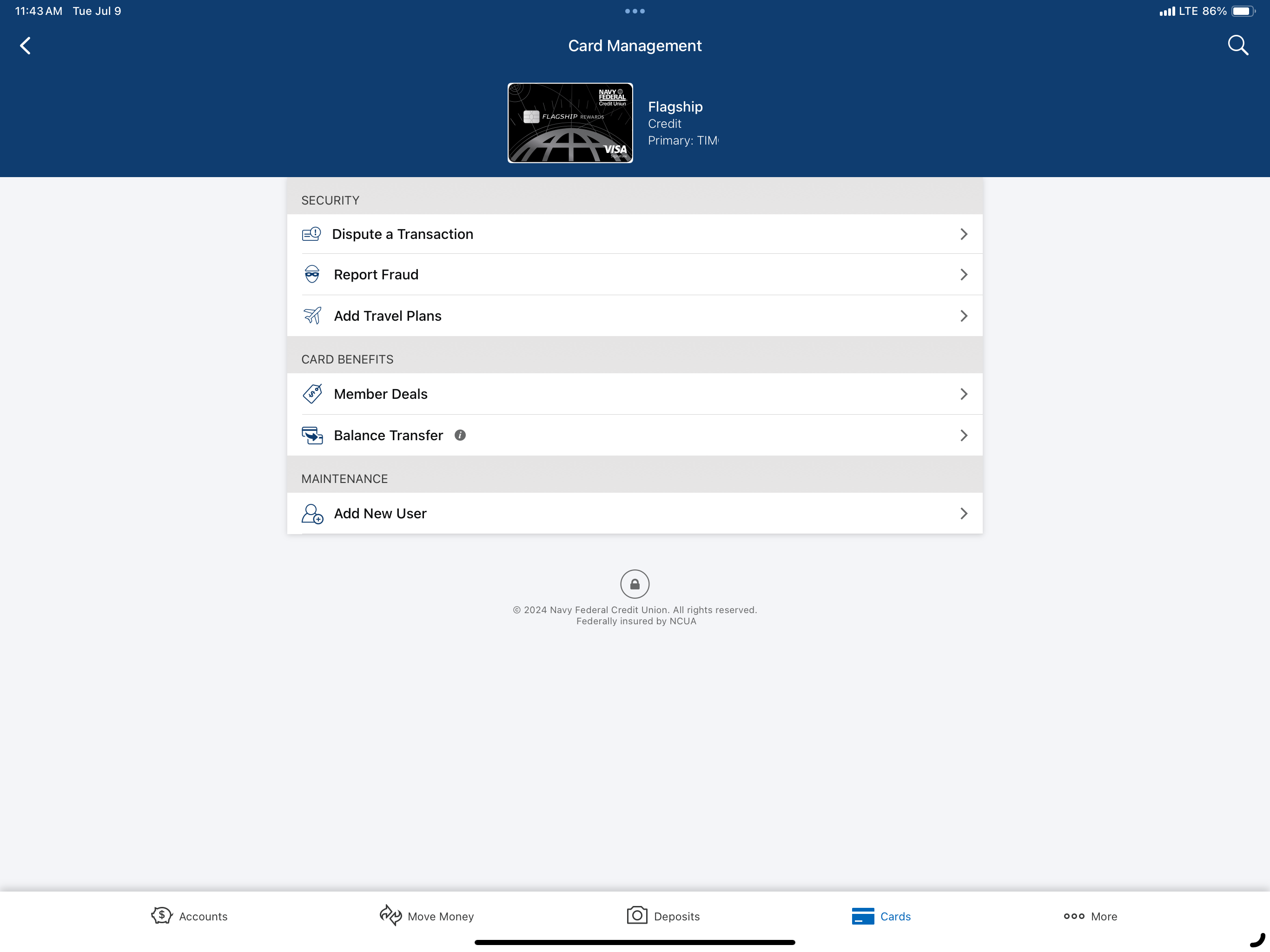Expand Add New User via its chevron
Image resolution: width=1270 pixels, height=952 pixels.
[x=963, y=513]
